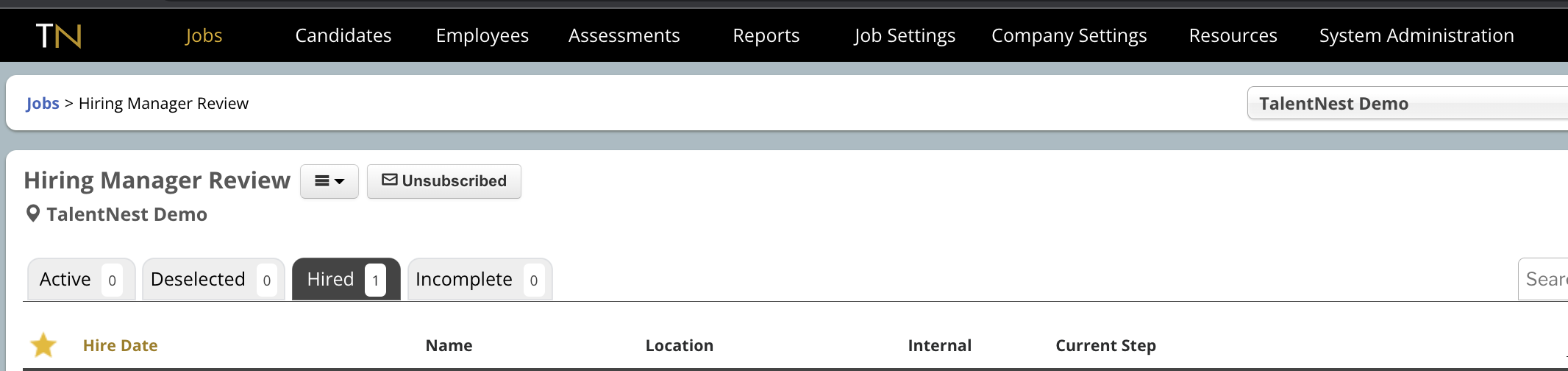Go to the Candidates menu
This screenshot has width=1568, height=371.
point(343,35)
